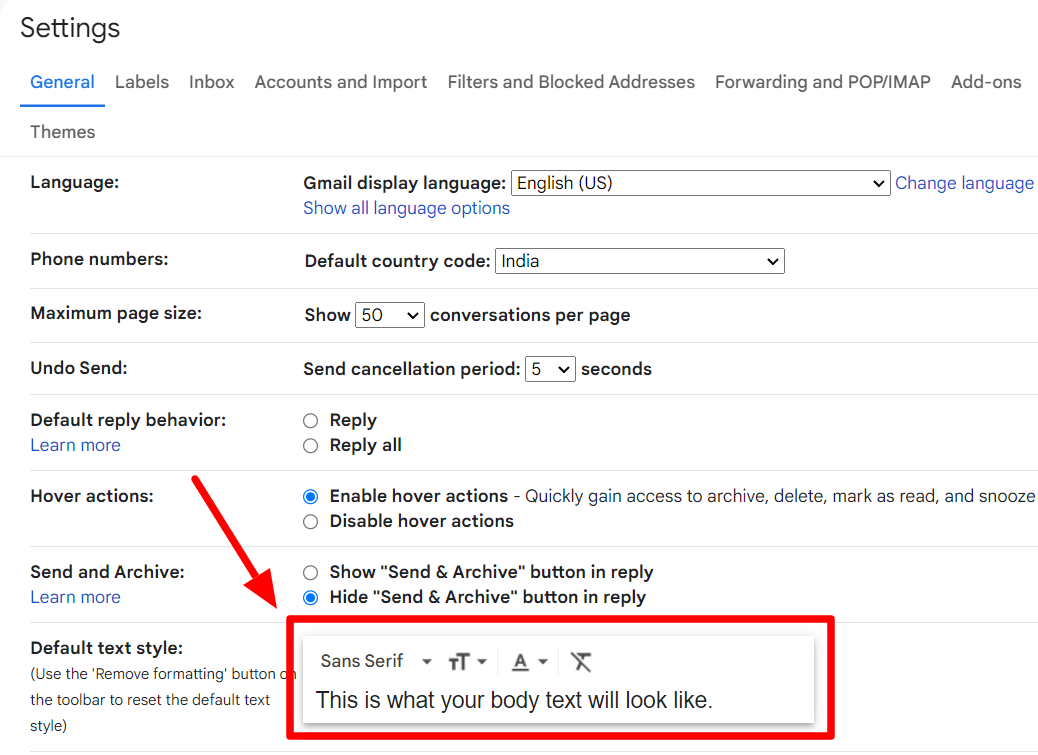Viewport: 1038px width, 755px height.
Task: Open Forwarding and POP/IMAP tab
Action: pos(822,82)
